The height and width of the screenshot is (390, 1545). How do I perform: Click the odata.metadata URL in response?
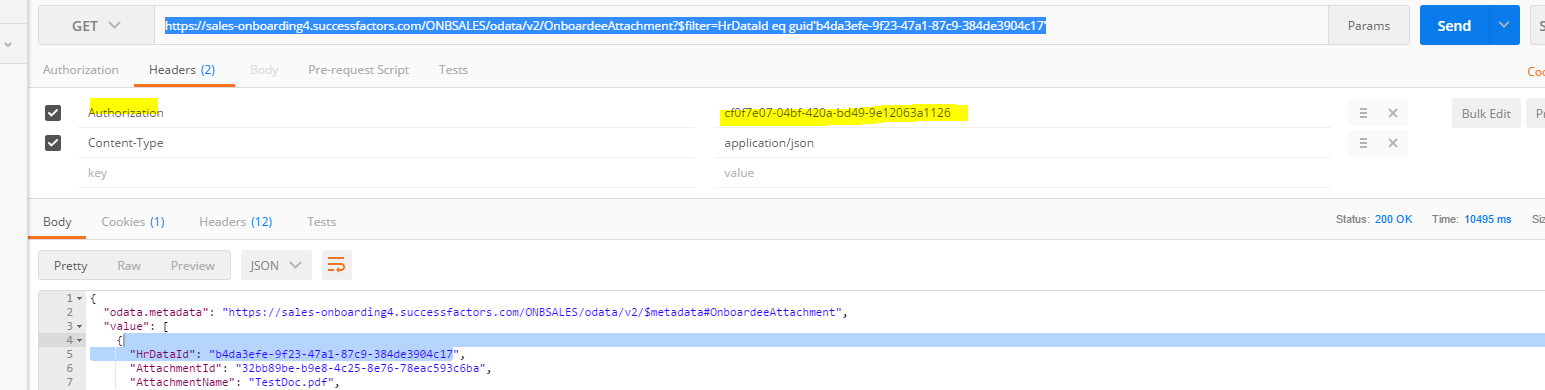(531, 312)
